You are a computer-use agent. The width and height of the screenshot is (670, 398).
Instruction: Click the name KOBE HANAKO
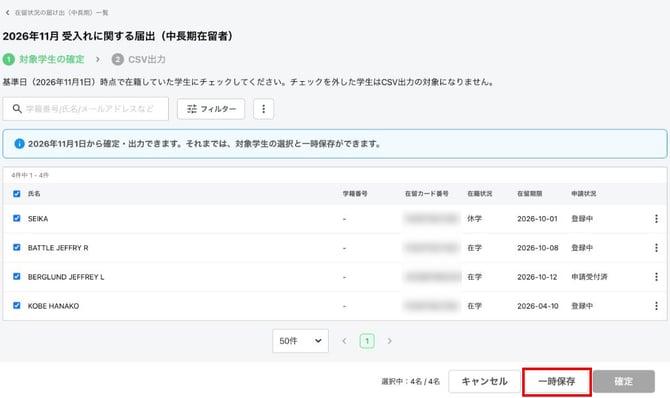[53, 306]
